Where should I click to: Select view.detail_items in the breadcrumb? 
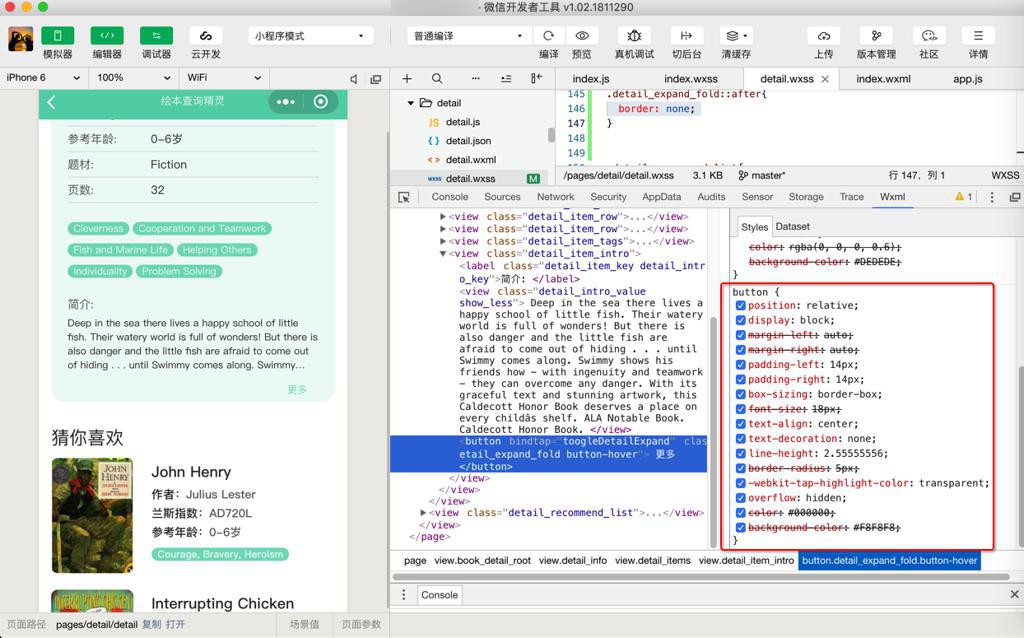652,560
